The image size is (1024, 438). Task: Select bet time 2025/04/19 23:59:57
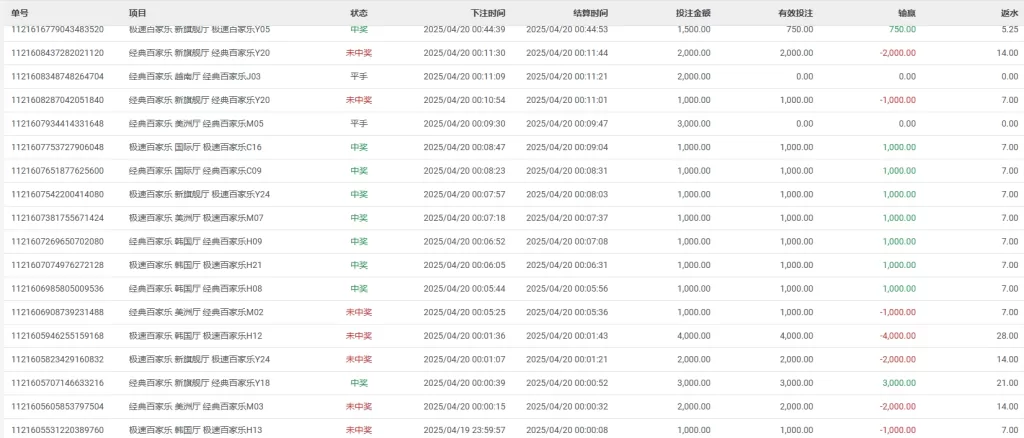(464, 429)
